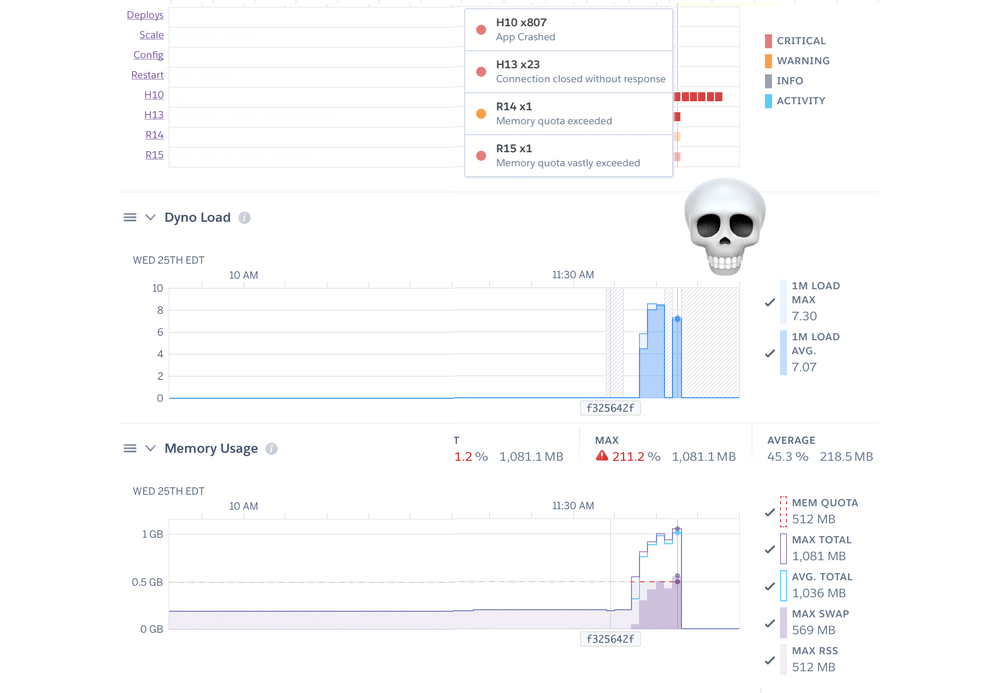
Task: Open the Deploys link in the sidebar
Action: coord(145,14)
